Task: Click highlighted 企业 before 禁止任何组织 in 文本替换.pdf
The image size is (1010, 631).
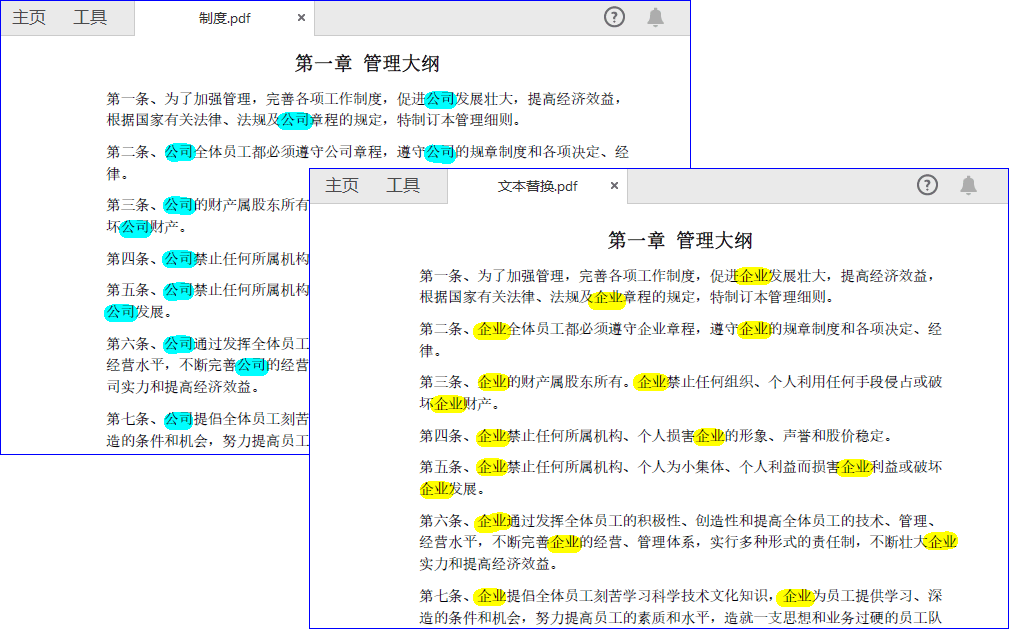Action: [x=651, y=382]
